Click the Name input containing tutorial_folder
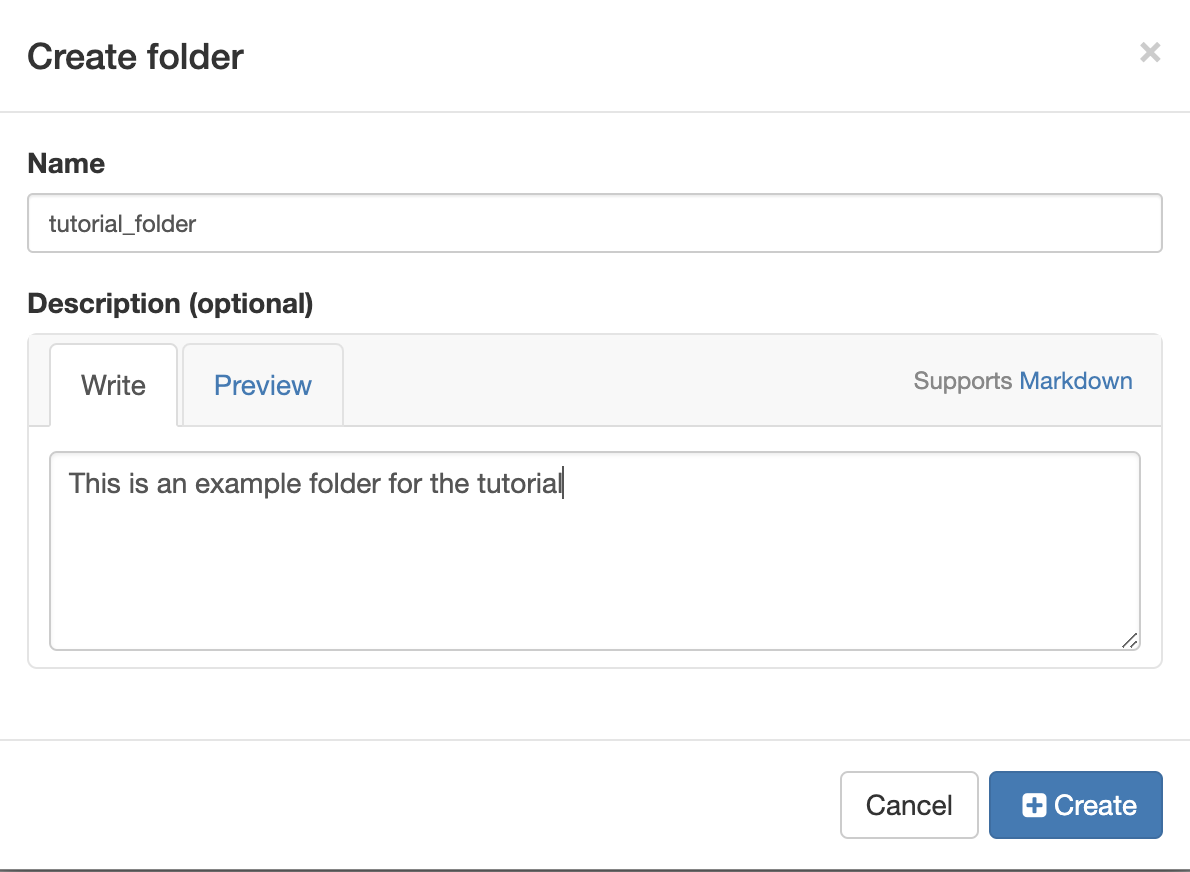 point(595,223)
